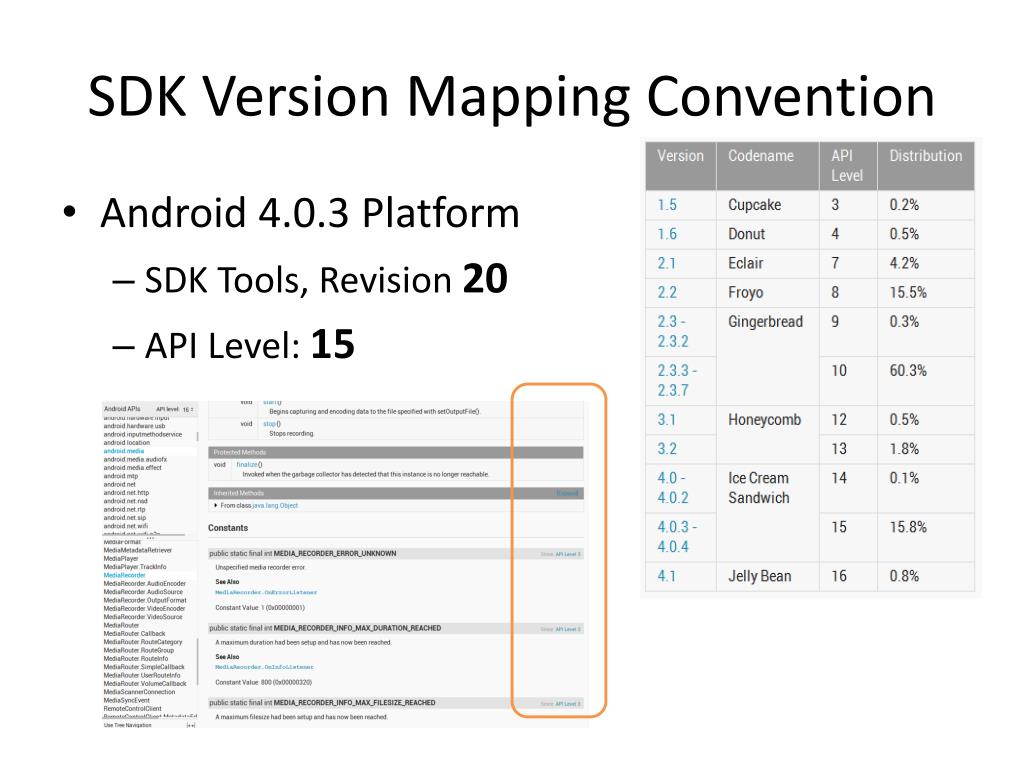
Task: Open the 2.3 - 2.3.2 version link
Action: (673, 332)
